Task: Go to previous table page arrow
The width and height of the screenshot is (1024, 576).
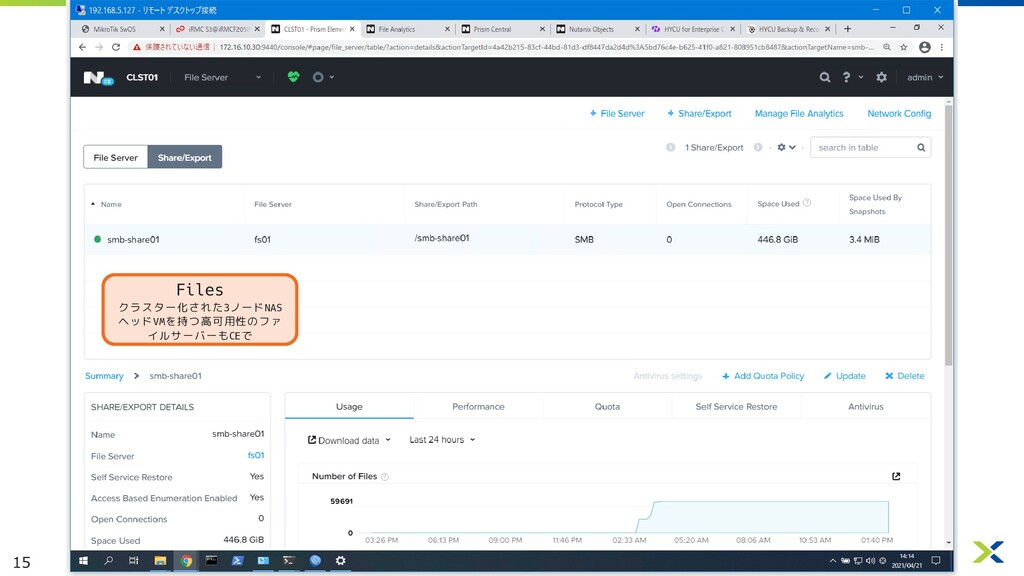Action: (670, 148)
